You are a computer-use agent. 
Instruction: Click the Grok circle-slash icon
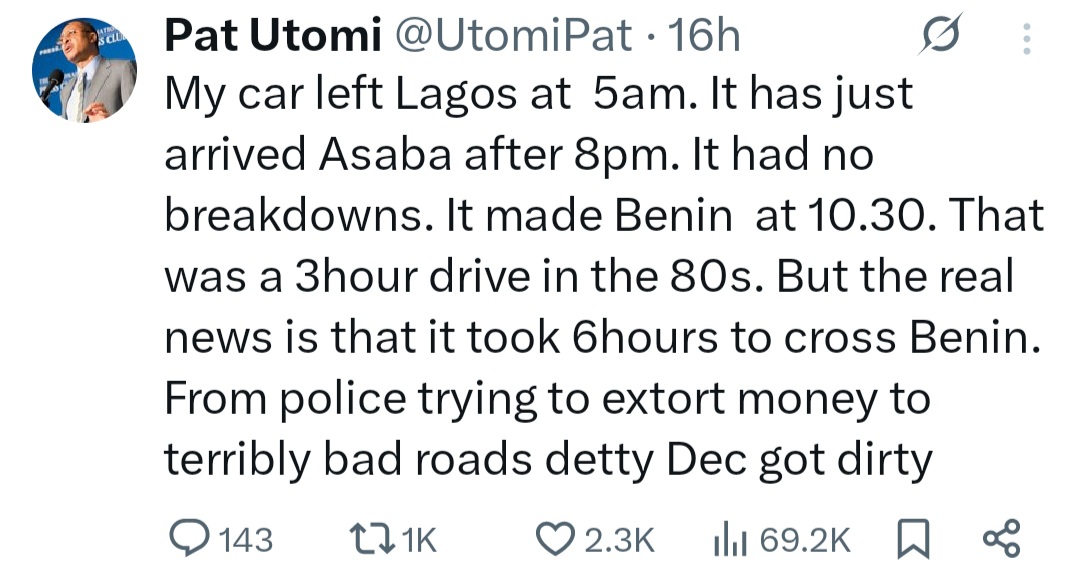[941, 37]
